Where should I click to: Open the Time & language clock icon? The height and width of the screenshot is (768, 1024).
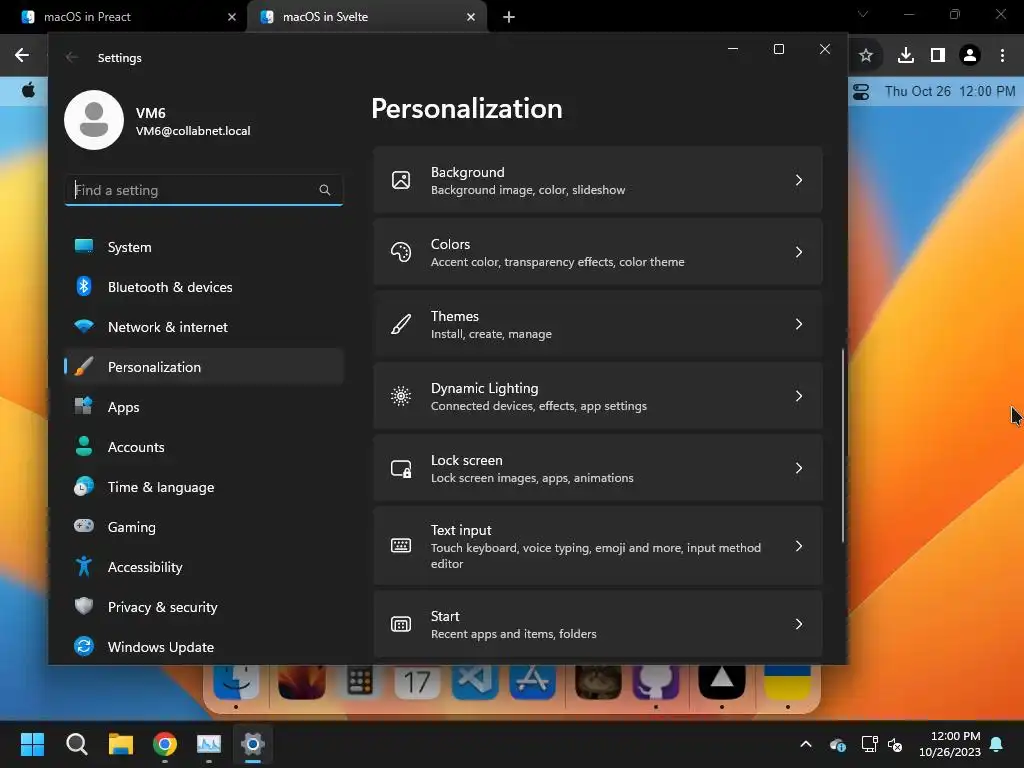click(x=84, y=487)
